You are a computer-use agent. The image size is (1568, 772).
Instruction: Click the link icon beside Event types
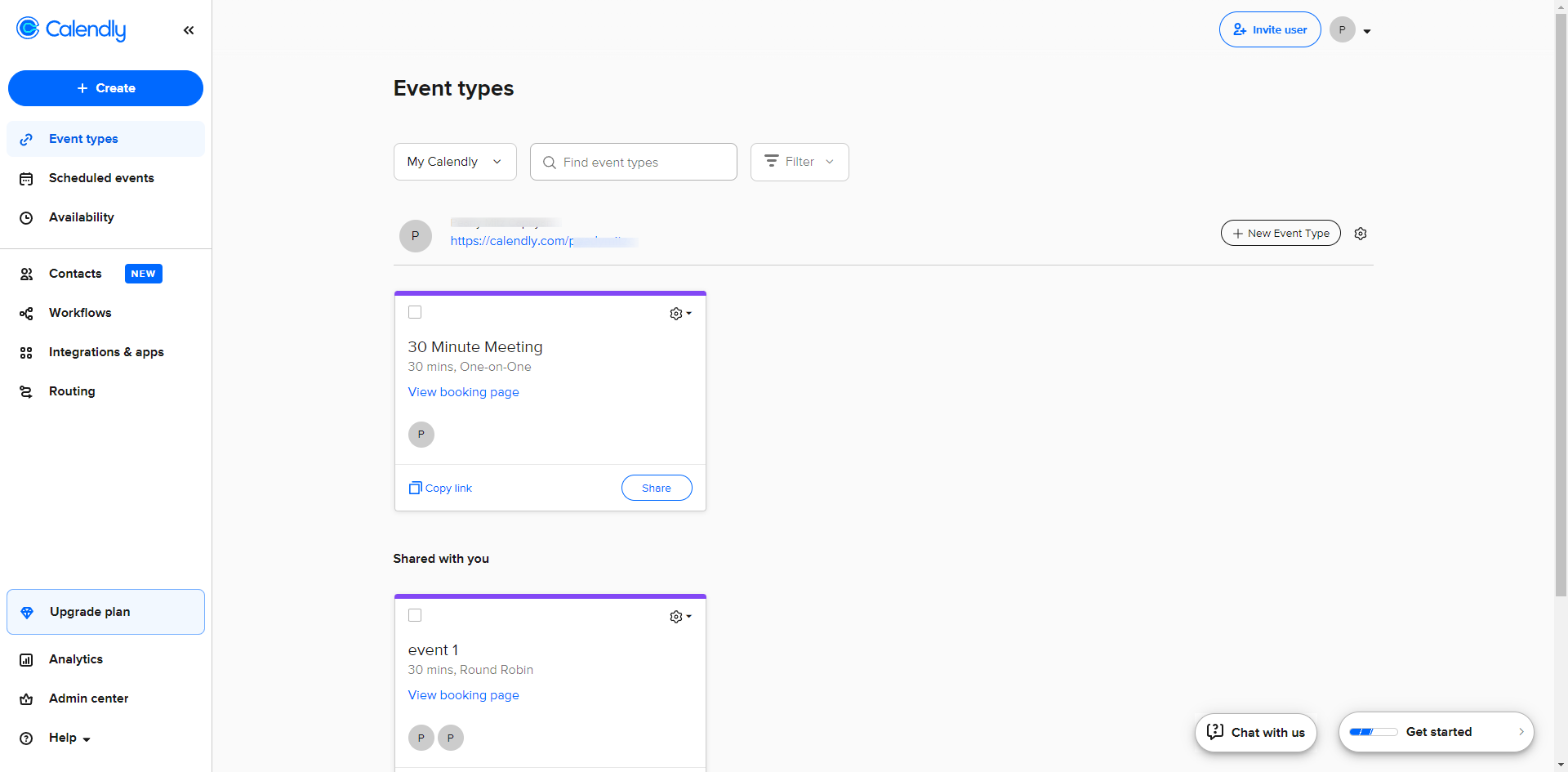(x=26, y=140)
